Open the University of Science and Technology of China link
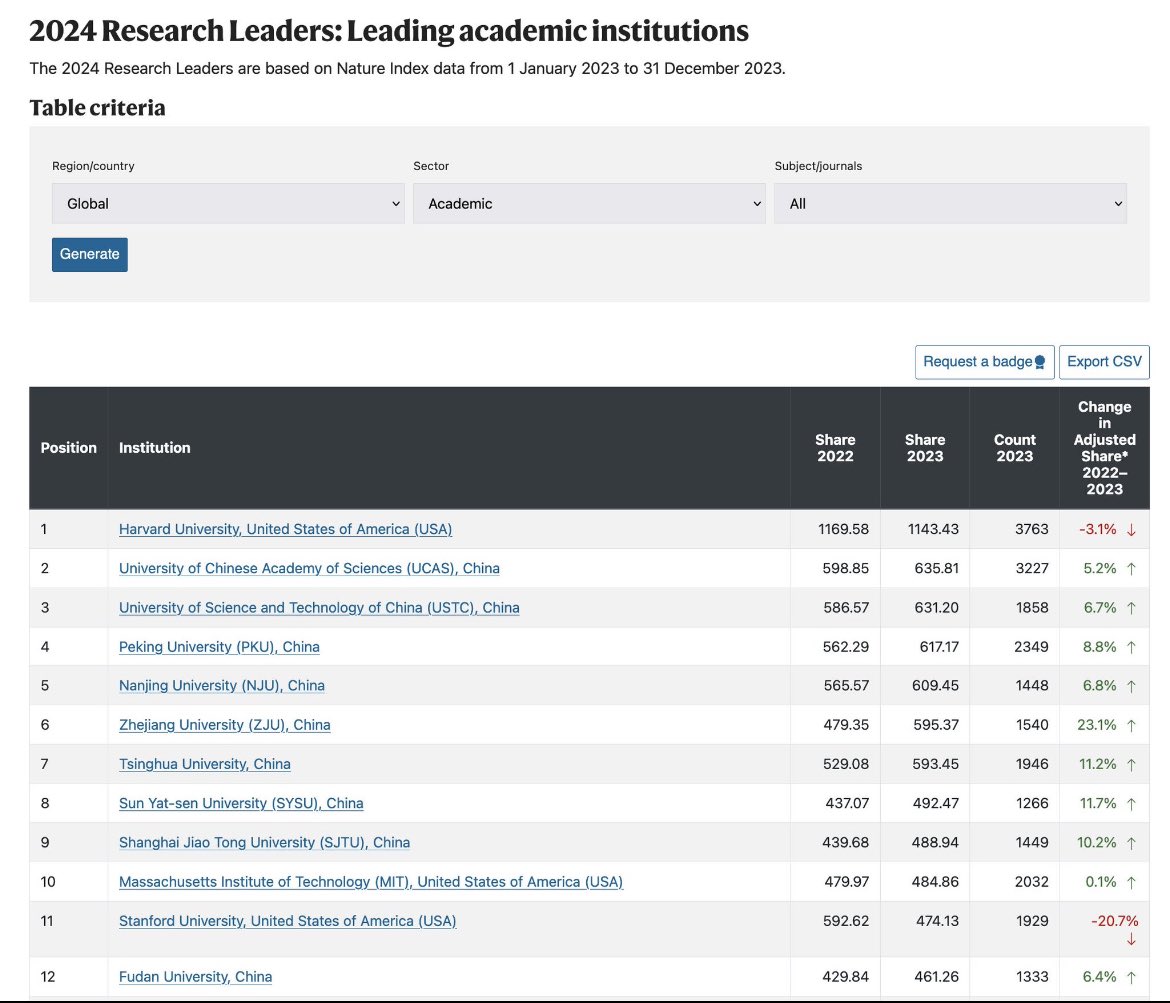 point(319,607)
